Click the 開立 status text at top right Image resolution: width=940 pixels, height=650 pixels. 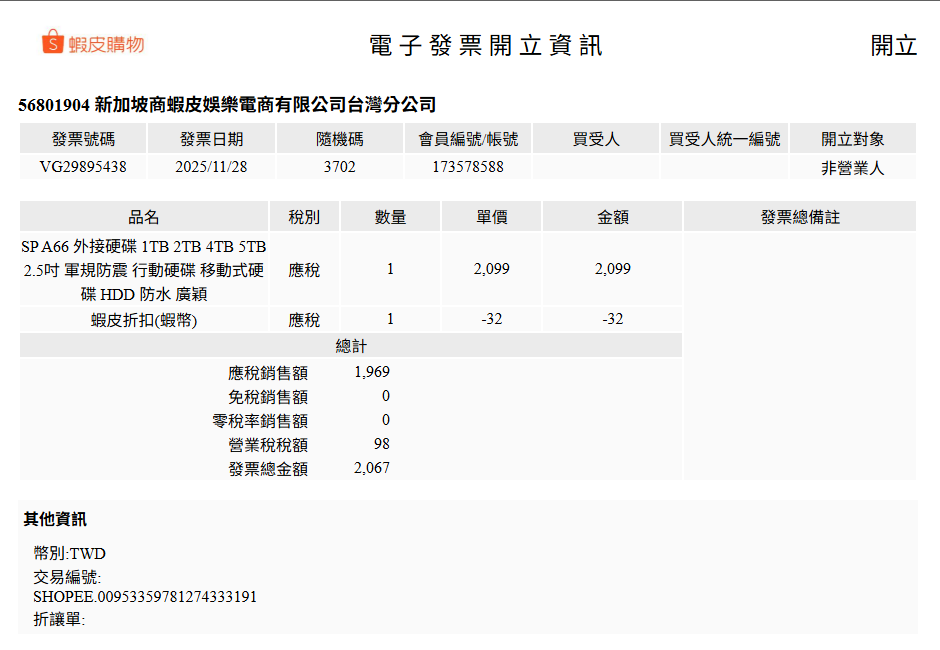(x=893, y=46)
